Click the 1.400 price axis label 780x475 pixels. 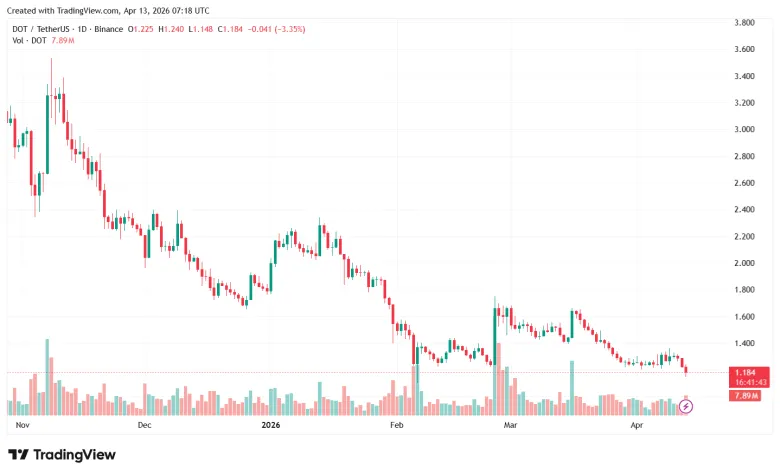744,343
